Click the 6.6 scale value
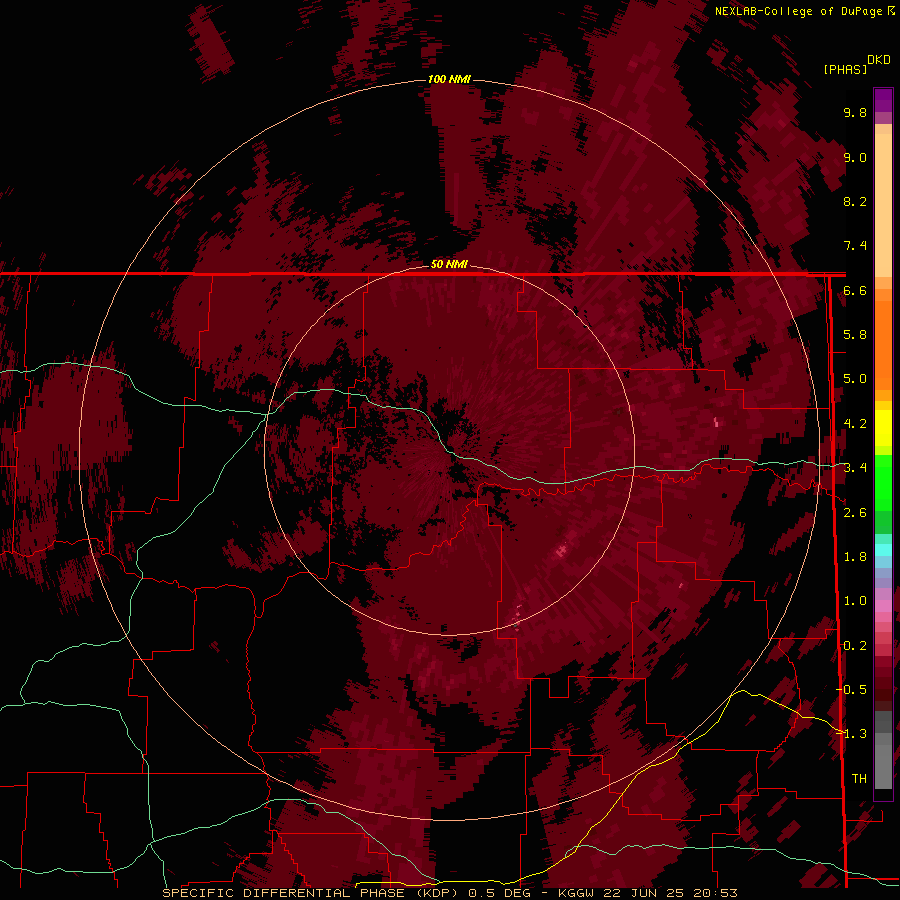Screen dimensions: 900x900 pyautogui.click(x=855, y=290)
